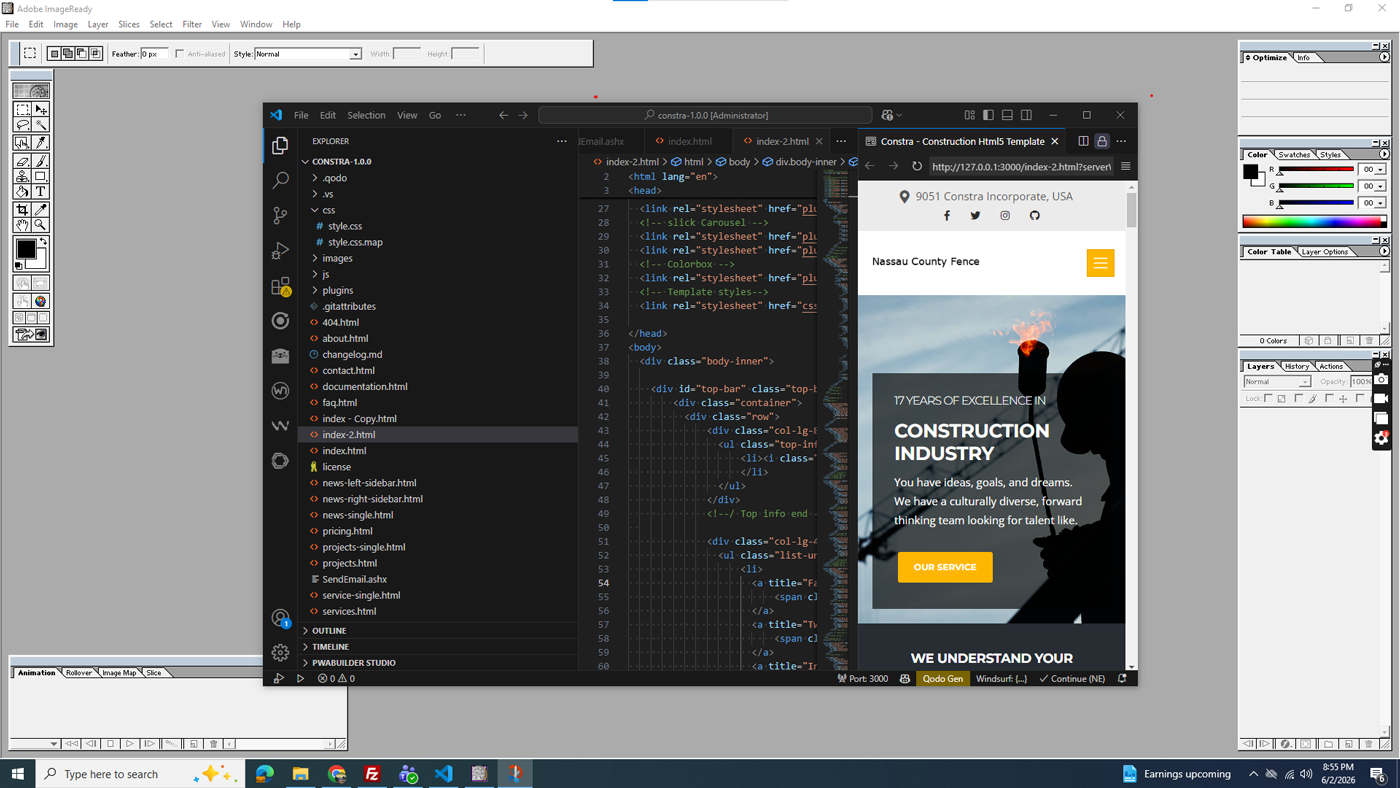Select the Type tool in ImageReady toolbox
Screen dimensions: 1400x788
tap(41, 191)
